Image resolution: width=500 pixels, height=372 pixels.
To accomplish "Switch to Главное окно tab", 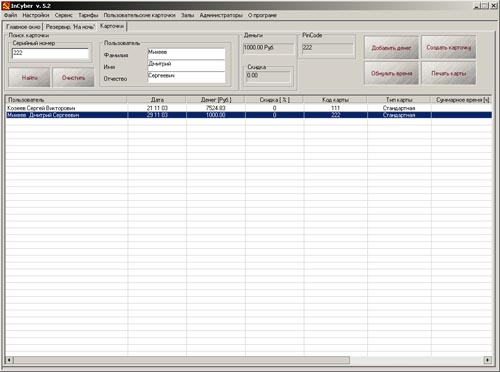I will pos(23,27).
